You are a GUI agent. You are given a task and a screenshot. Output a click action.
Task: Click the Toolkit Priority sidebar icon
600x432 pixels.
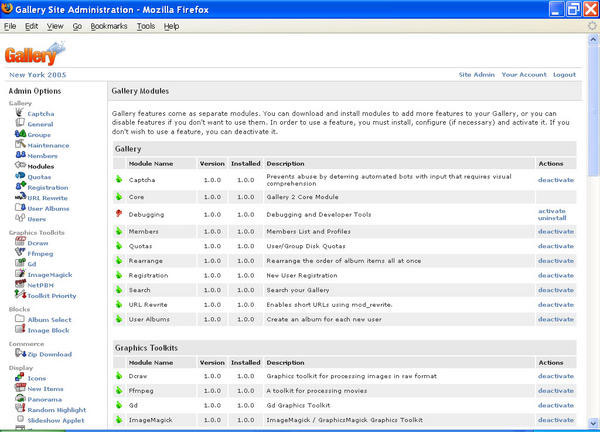(20, 294)
